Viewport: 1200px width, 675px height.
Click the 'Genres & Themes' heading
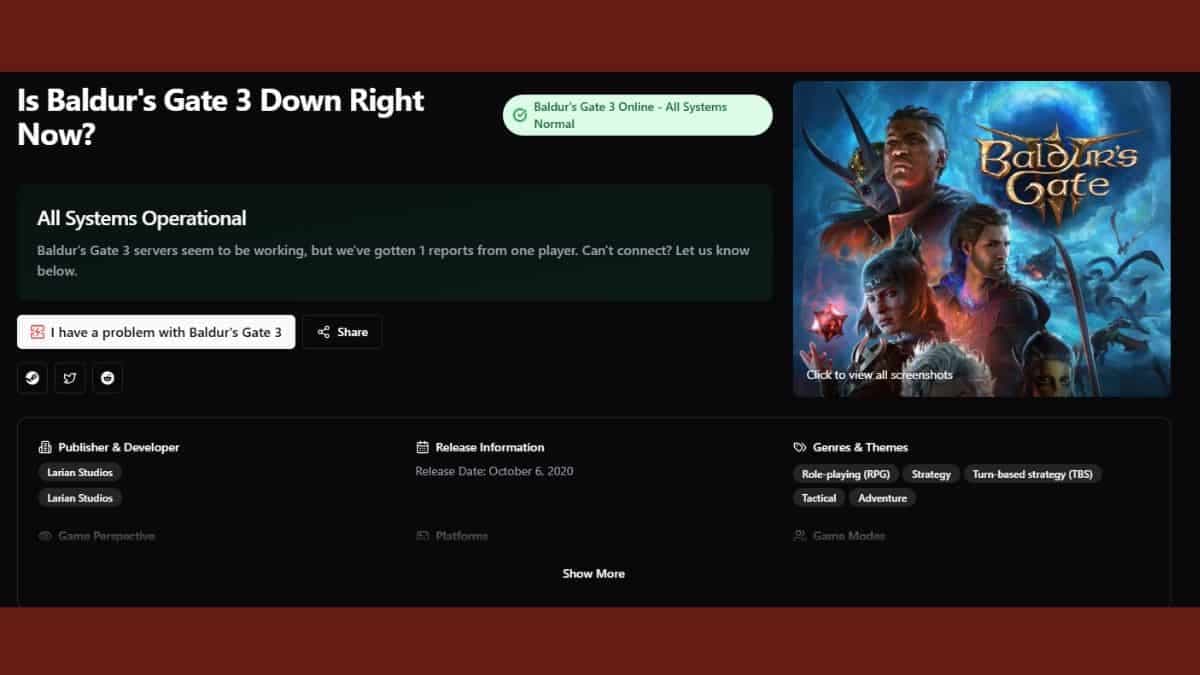tap(860, 447)
